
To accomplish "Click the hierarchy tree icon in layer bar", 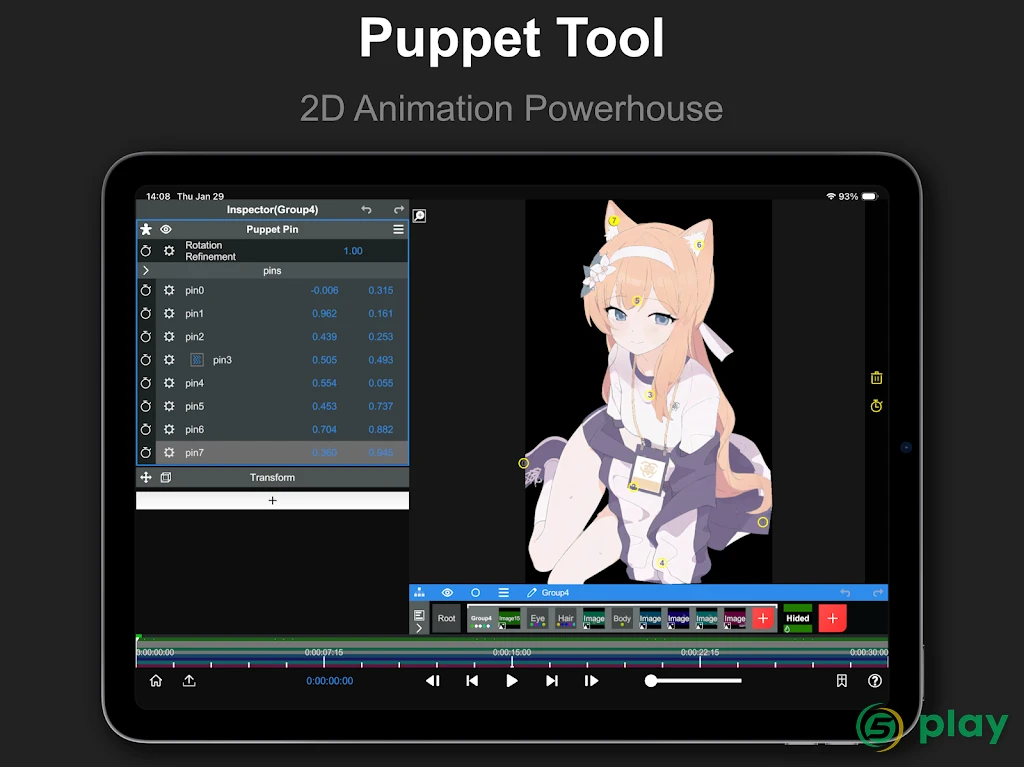I will (419, 593).
